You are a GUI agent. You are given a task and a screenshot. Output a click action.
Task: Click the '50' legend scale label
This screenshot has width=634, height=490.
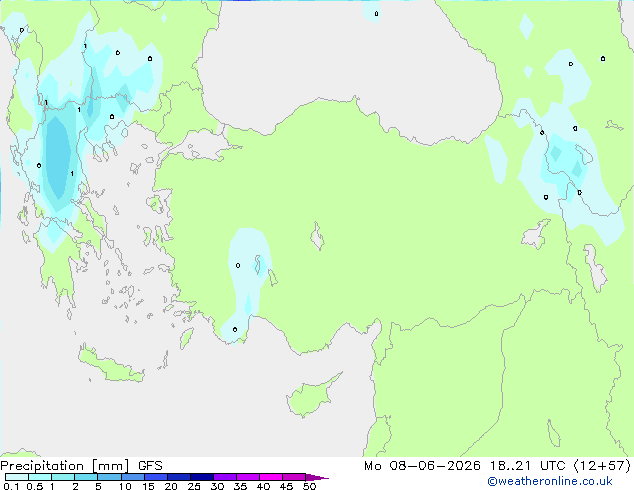coord(310,486)
